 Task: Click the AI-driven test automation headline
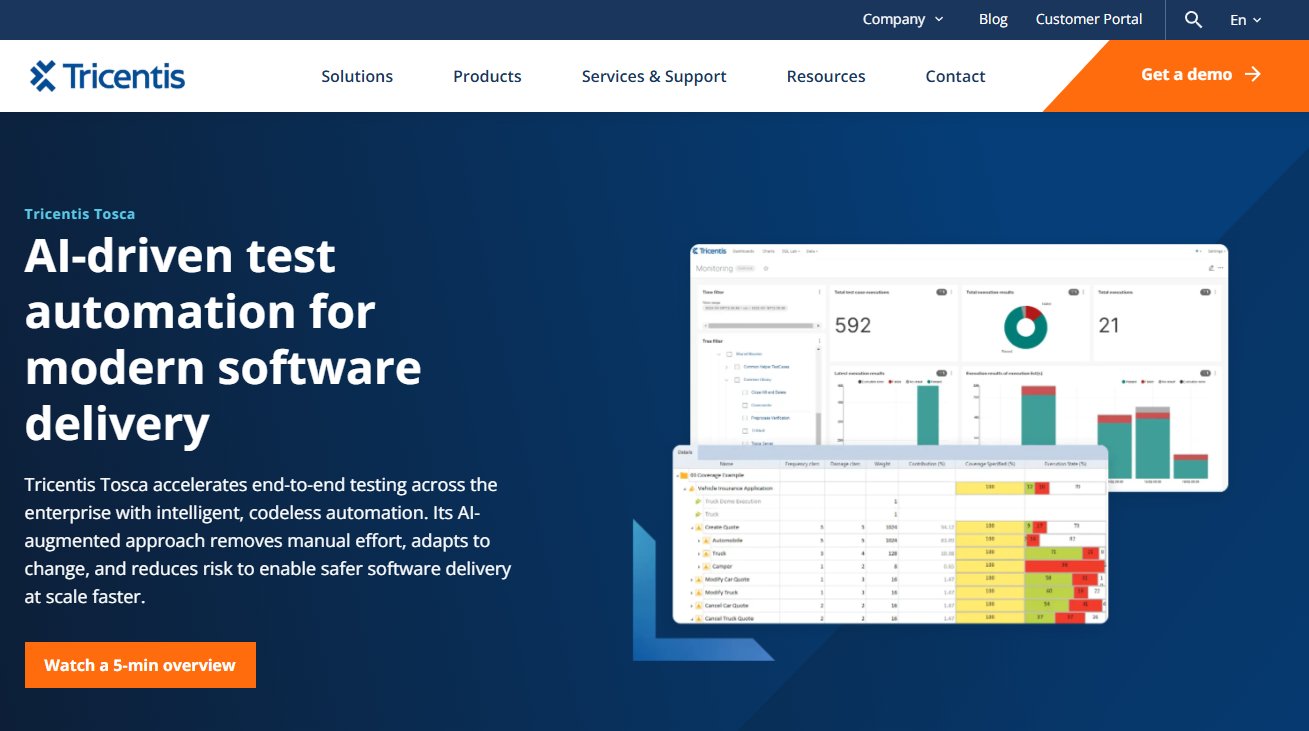click(x=223, y=340)
